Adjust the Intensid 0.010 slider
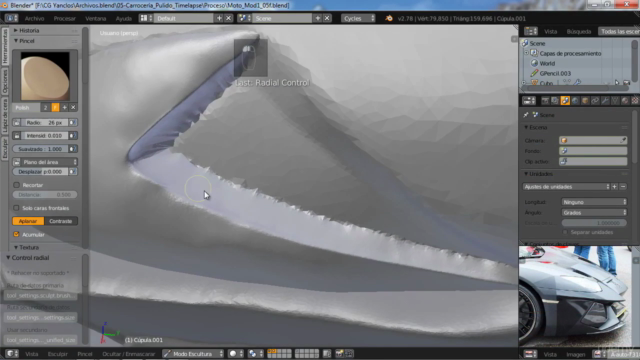The image size is (640, 360). click(44, 136)
